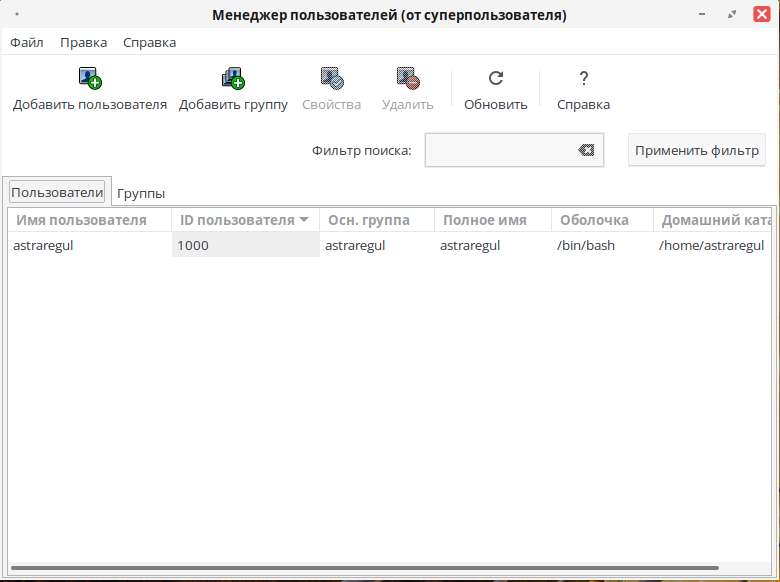Open the Правка menu
The image size is (780, 582).
(x=83, y=42)
